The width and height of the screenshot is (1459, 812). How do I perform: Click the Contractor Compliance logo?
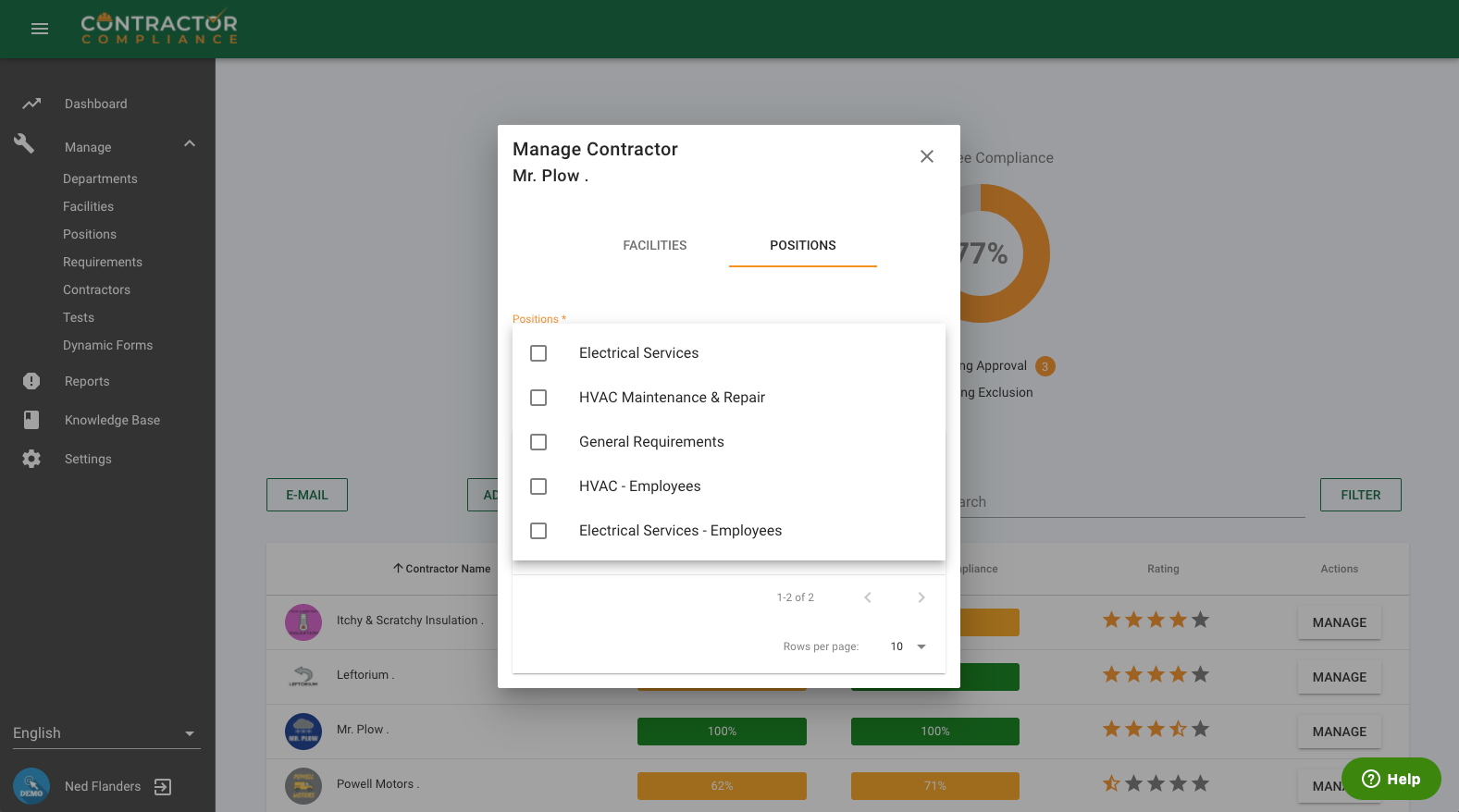[x=159, y=28]
